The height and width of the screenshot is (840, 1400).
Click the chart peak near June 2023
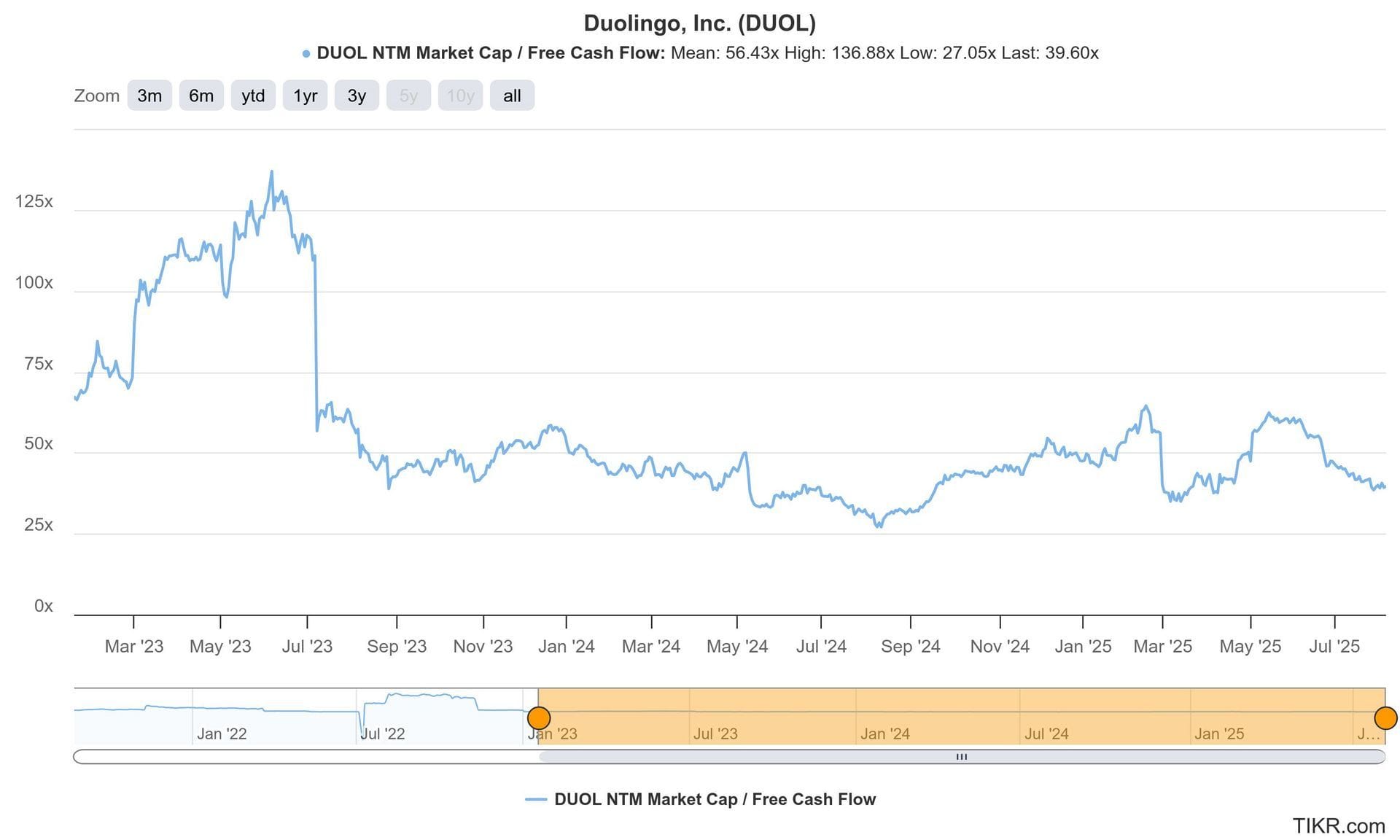[x=272, y=172]
